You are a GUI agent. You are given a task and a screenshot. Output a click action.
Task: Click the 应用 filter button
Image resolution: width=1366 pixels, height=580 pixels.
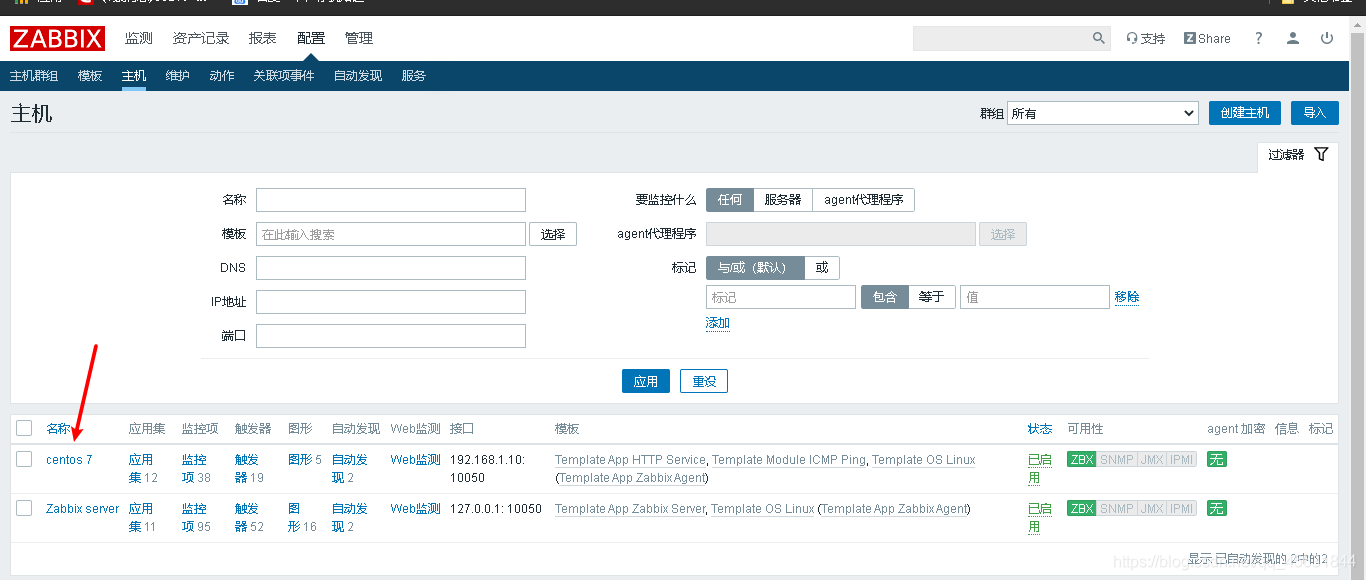(646, 381)
